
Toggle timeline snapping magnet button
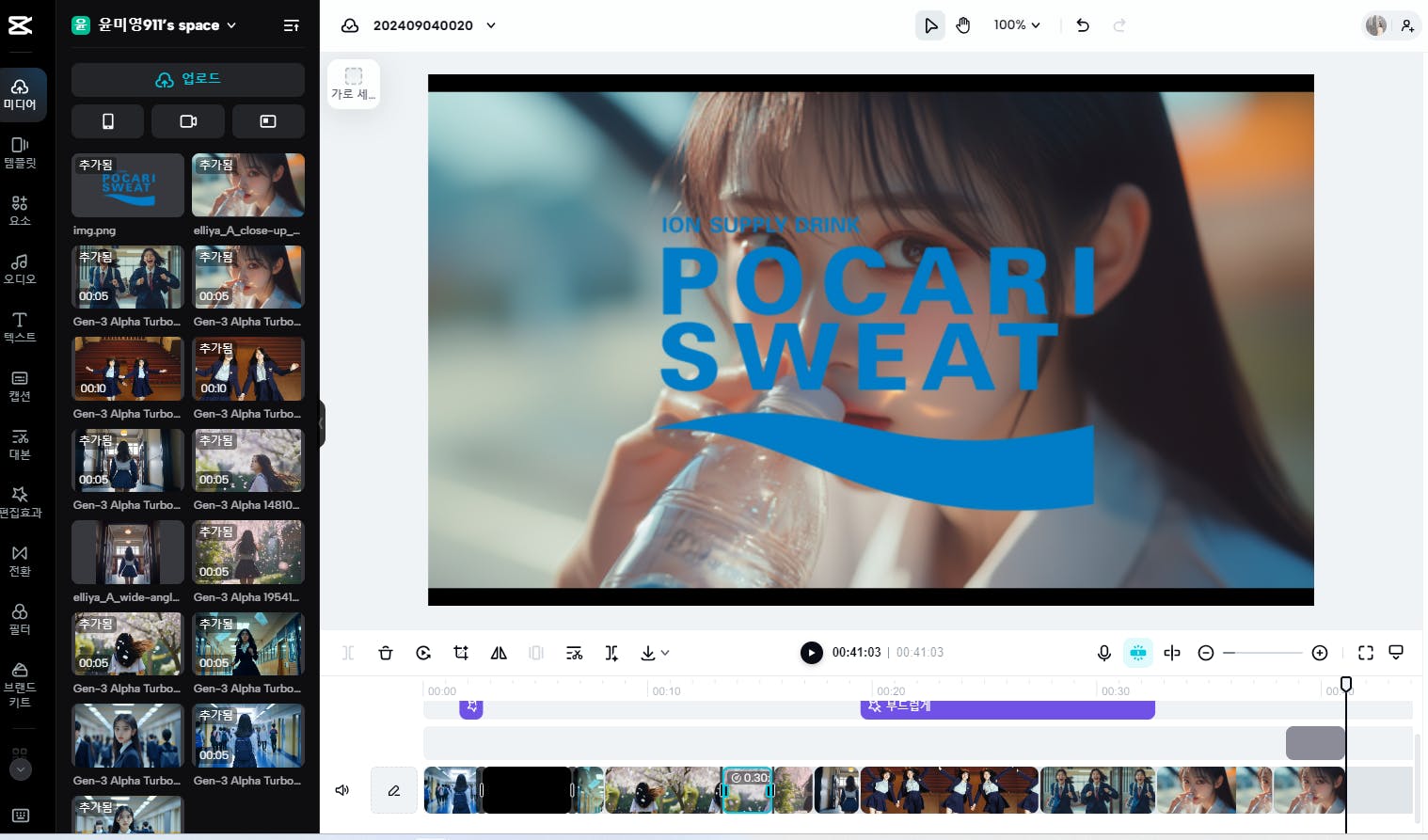pyautogui.click(x=1138, y=653)
